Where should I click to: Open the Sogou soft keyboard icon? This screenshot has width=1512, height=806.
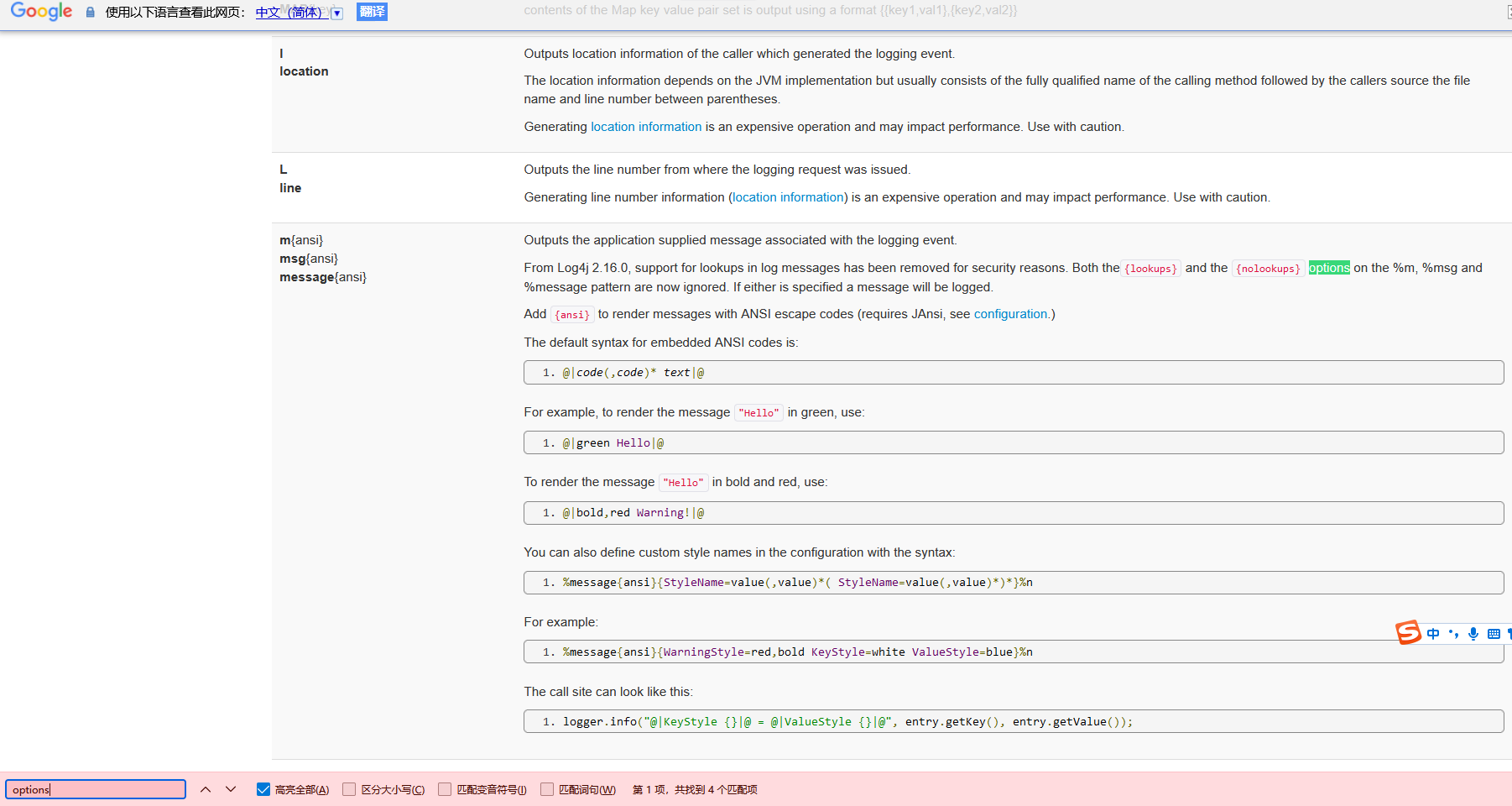pyautogui.click(x=1494, y=634)
